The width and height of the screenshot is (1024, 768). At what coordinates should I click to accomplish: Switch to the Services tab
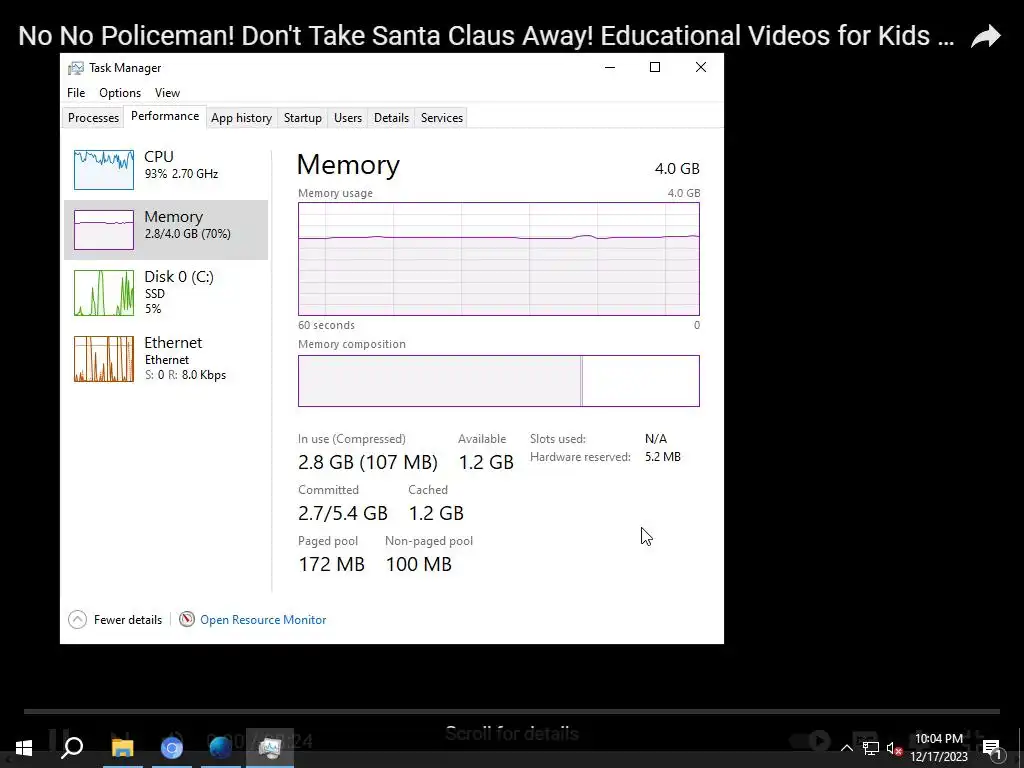[x=441, y=118]
